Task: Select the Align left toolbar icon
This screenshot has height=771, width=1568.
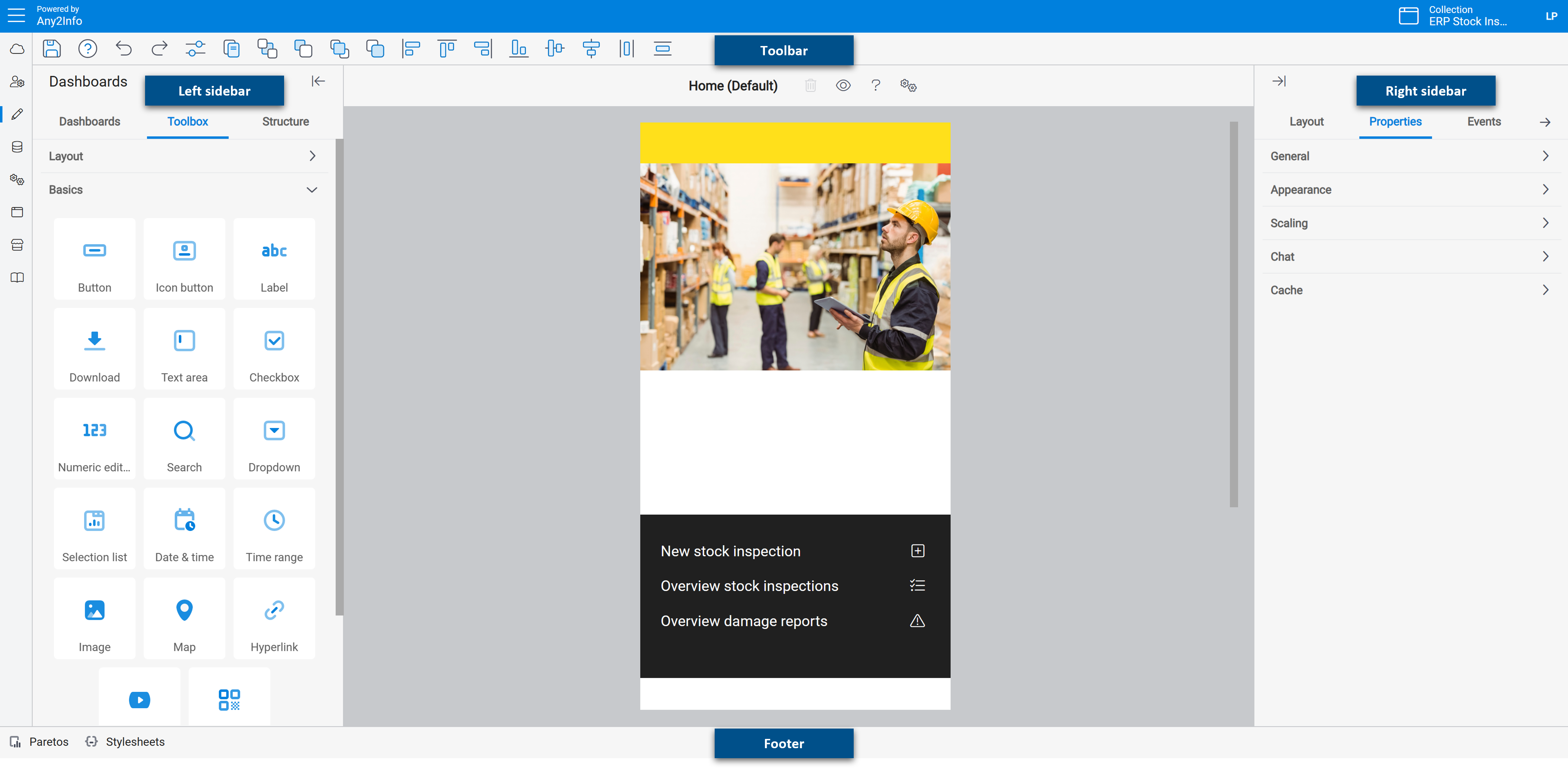Action: tap(411, 49)
